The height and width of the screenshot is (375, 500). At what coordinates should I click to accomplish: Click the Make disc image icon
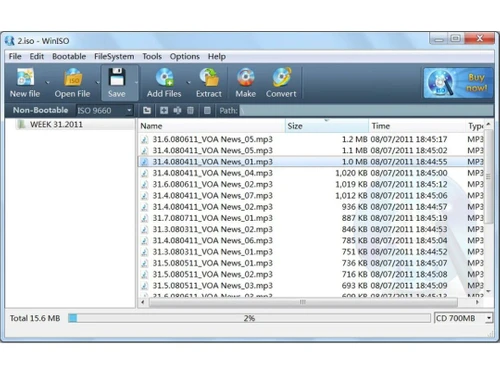click(x=246, y=77)
